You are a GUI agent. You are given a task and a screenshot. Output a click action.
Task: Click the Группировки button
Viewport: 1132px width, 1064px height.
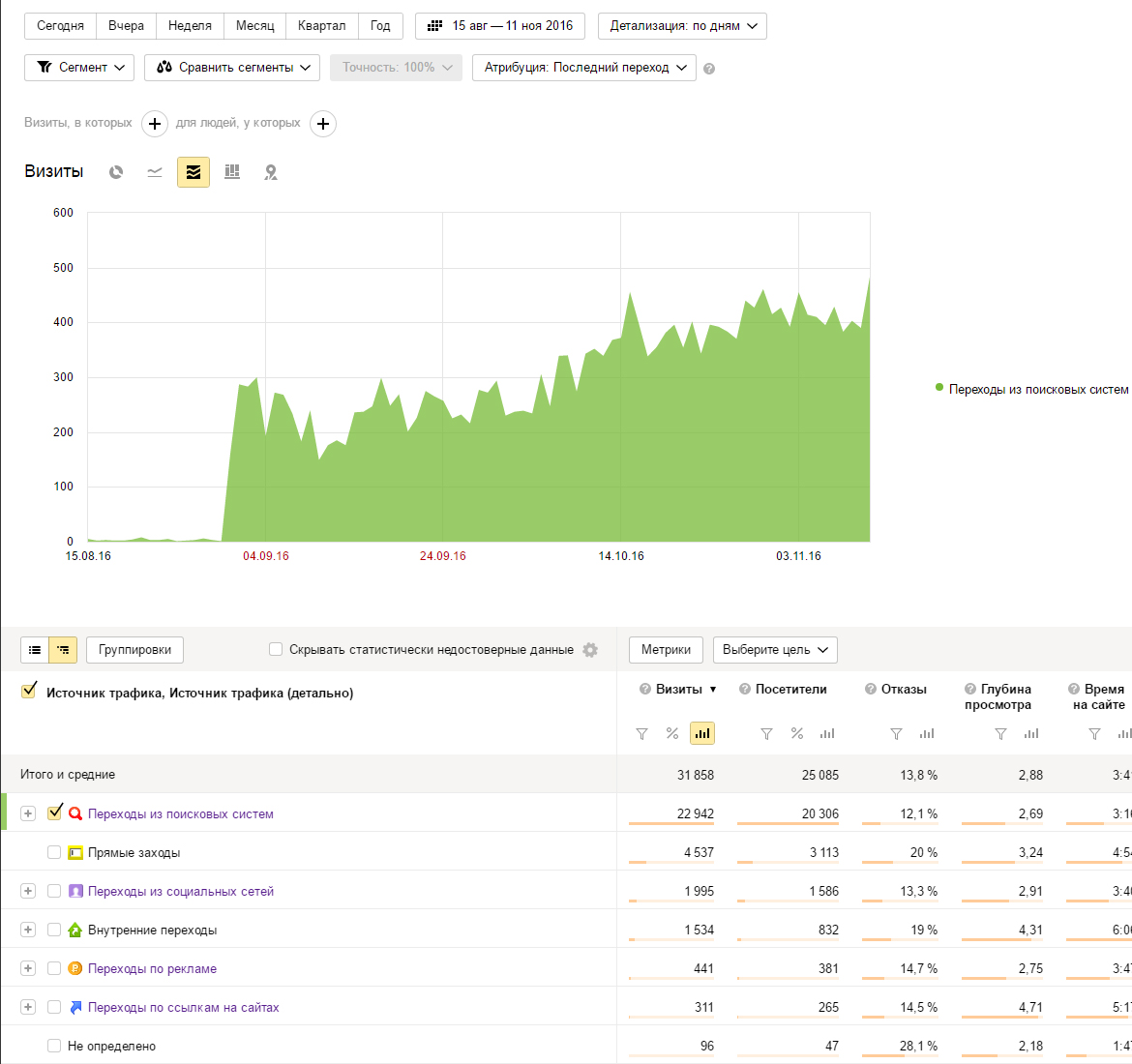coord(135,650)
